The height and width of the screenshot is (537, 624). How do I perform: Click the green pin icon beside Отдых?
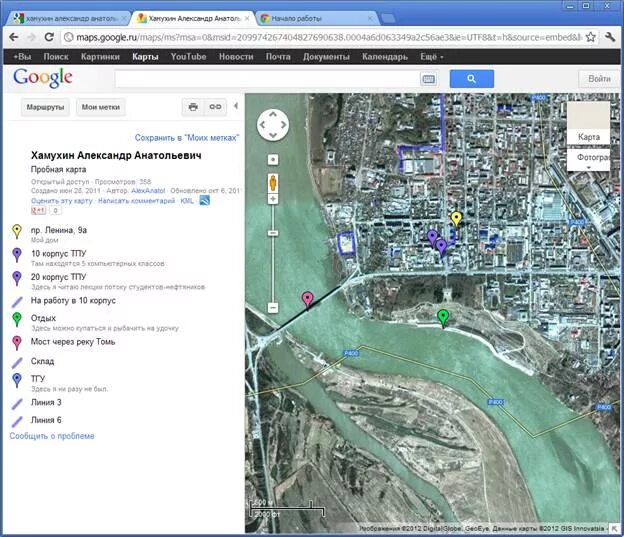[17, 320]
